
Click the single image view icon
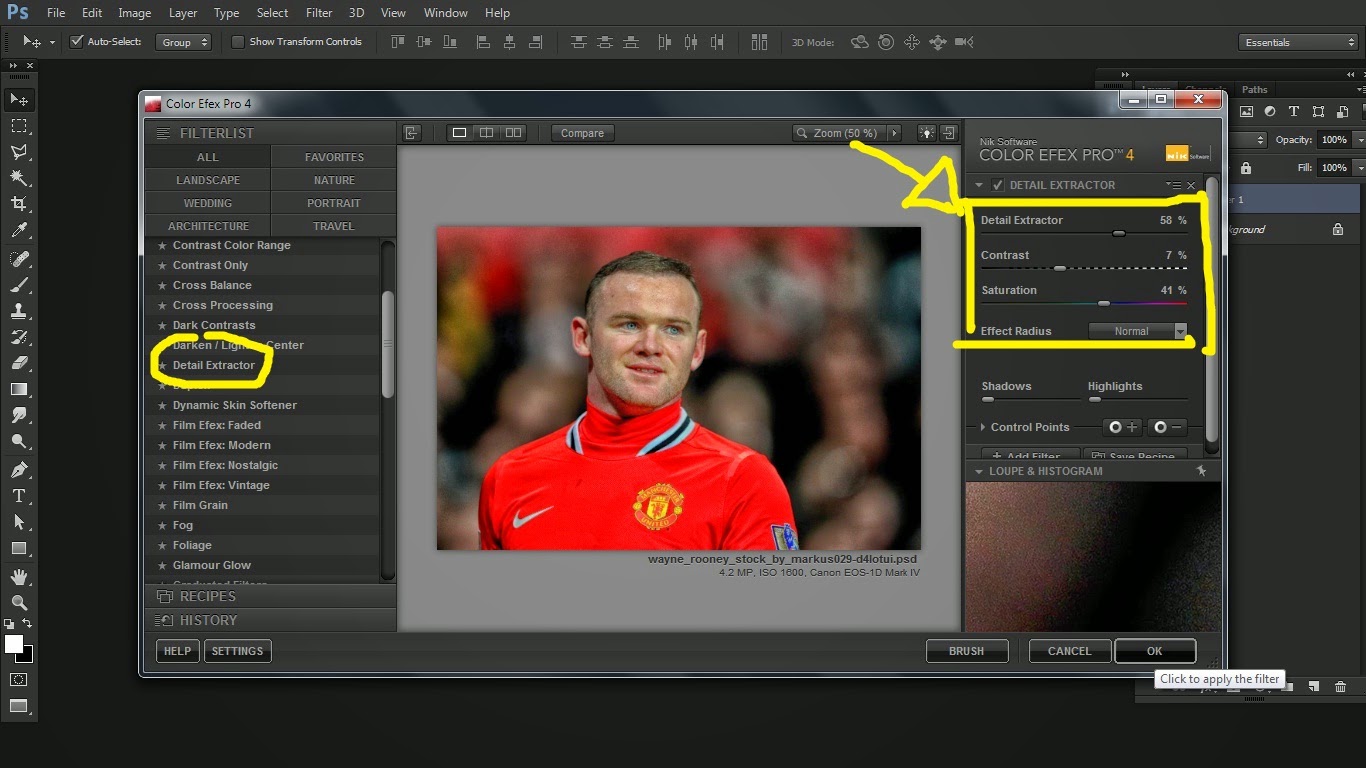pos(459,133)
